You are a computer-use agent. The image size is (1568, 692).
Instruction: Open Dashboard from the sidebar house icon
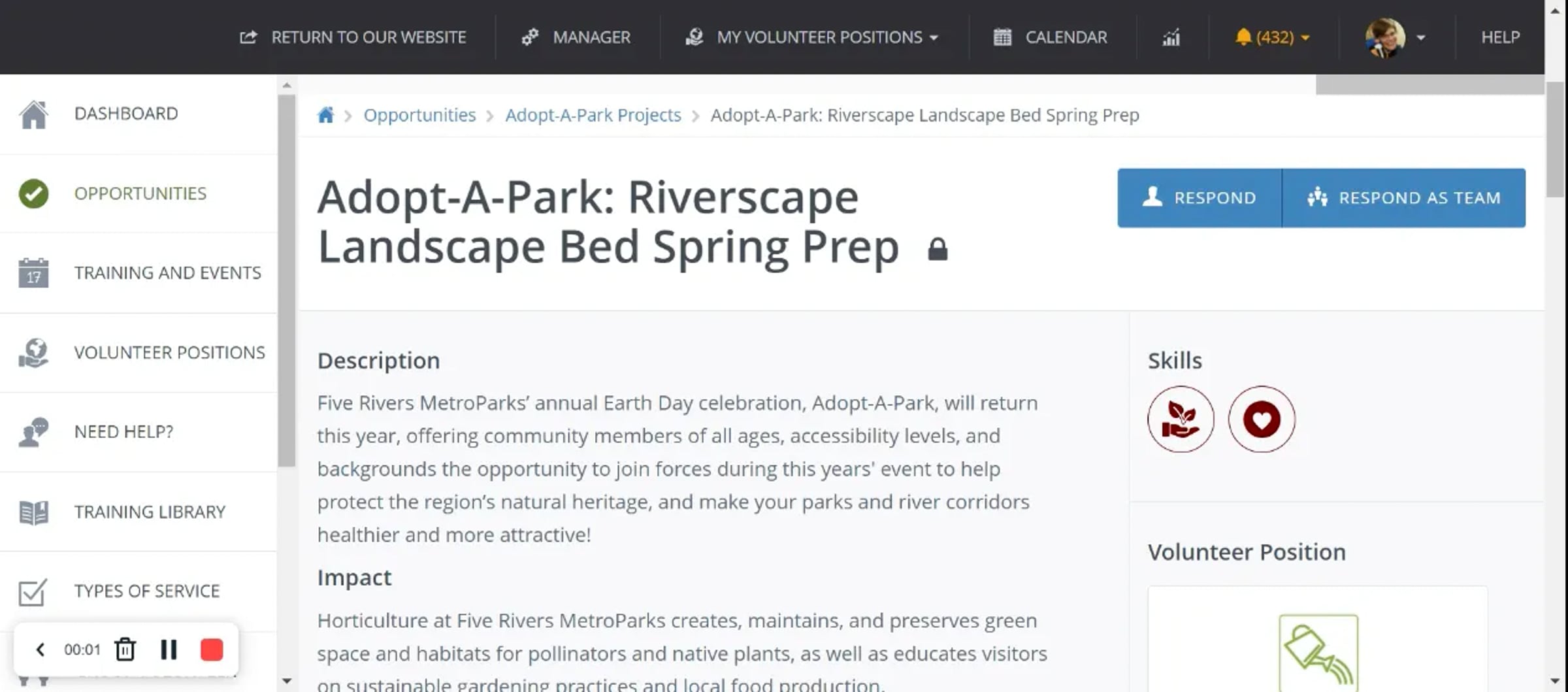point(33,114)
